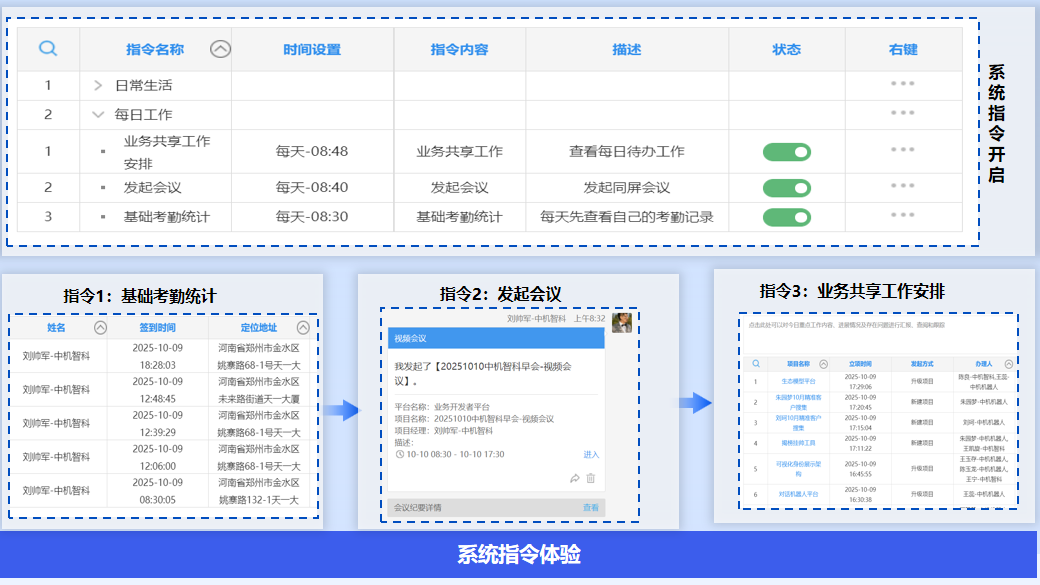Disable the 基础考勤统计 status switch
This screenshot has width=1040, height=585.
[787, 217]
